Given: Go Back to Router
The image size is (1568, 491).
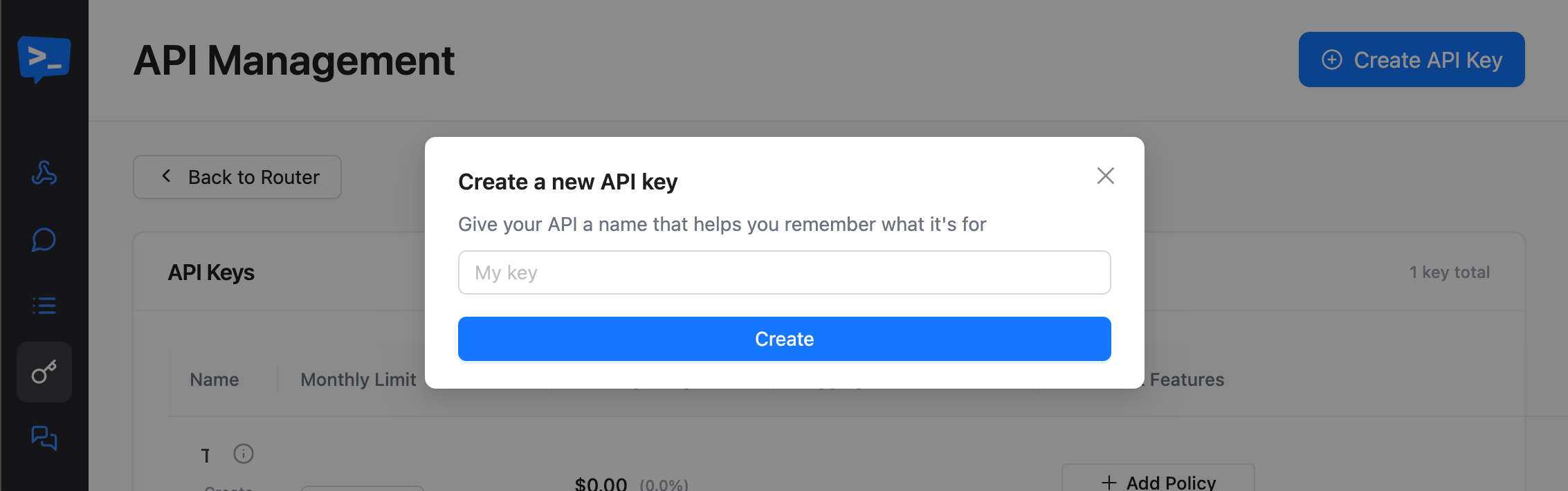Looking at the screenshot, I should [237, 176].
